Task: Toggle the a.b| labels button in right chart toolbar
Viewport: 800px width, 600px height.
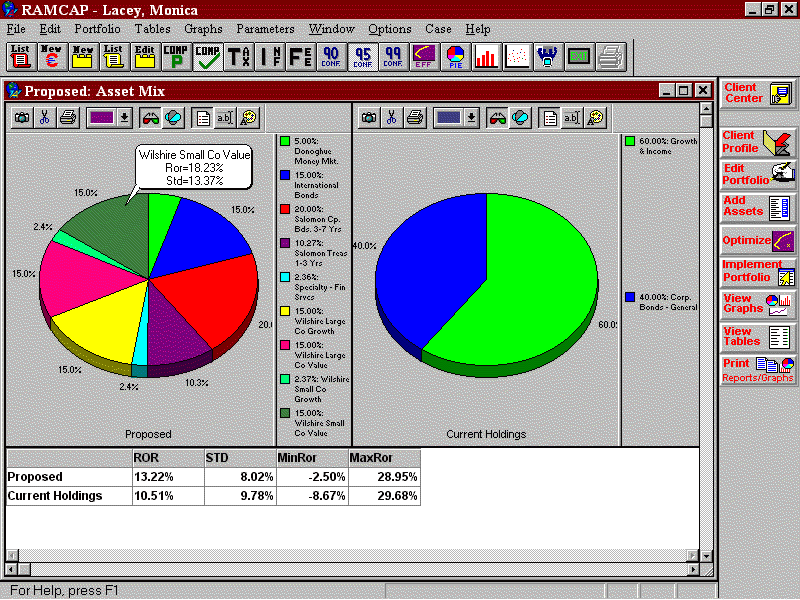Action: coord(571,118)
